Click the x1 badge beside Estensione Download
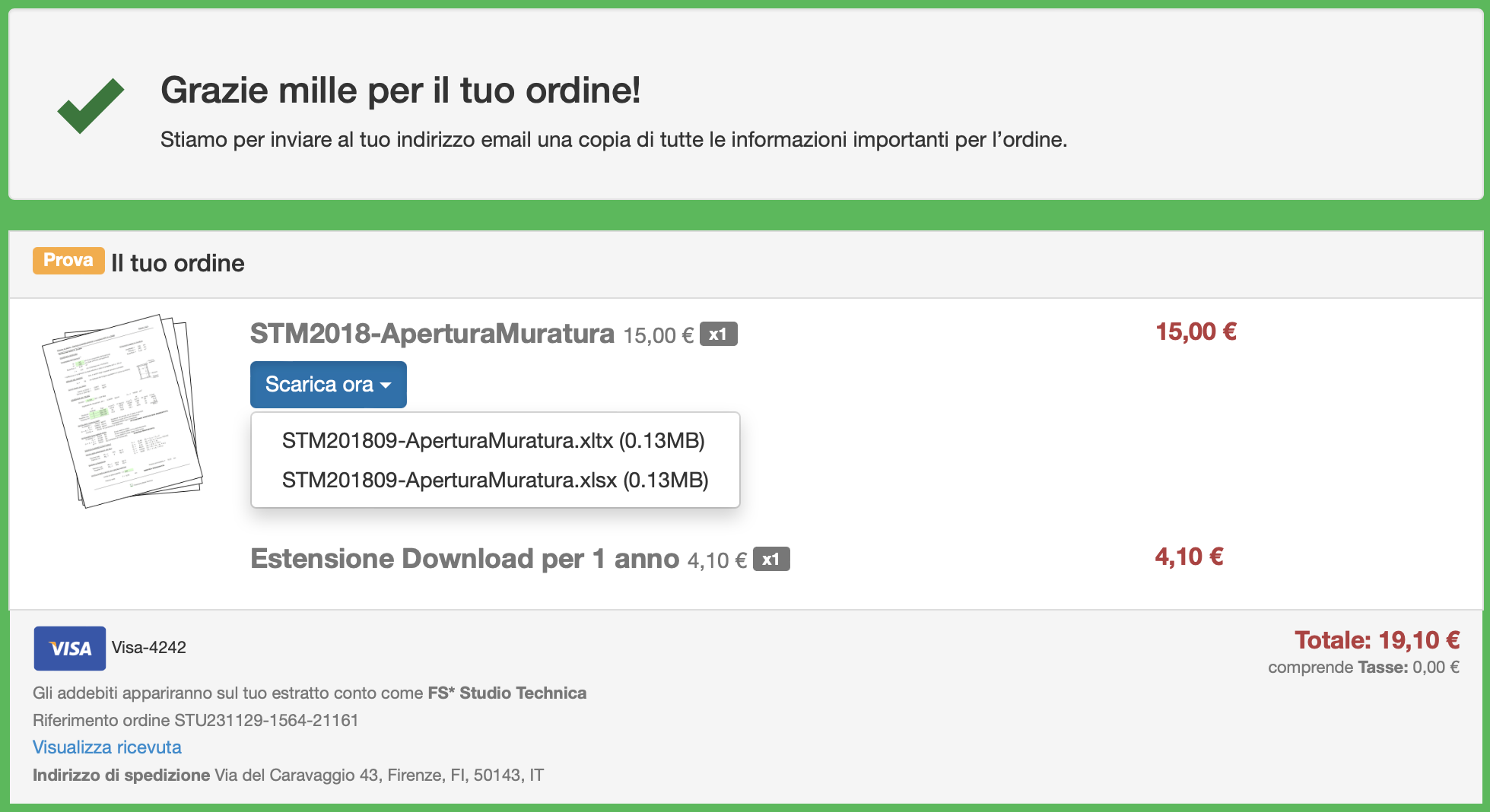The image size is (1490, 812). [x=771, y=560]
